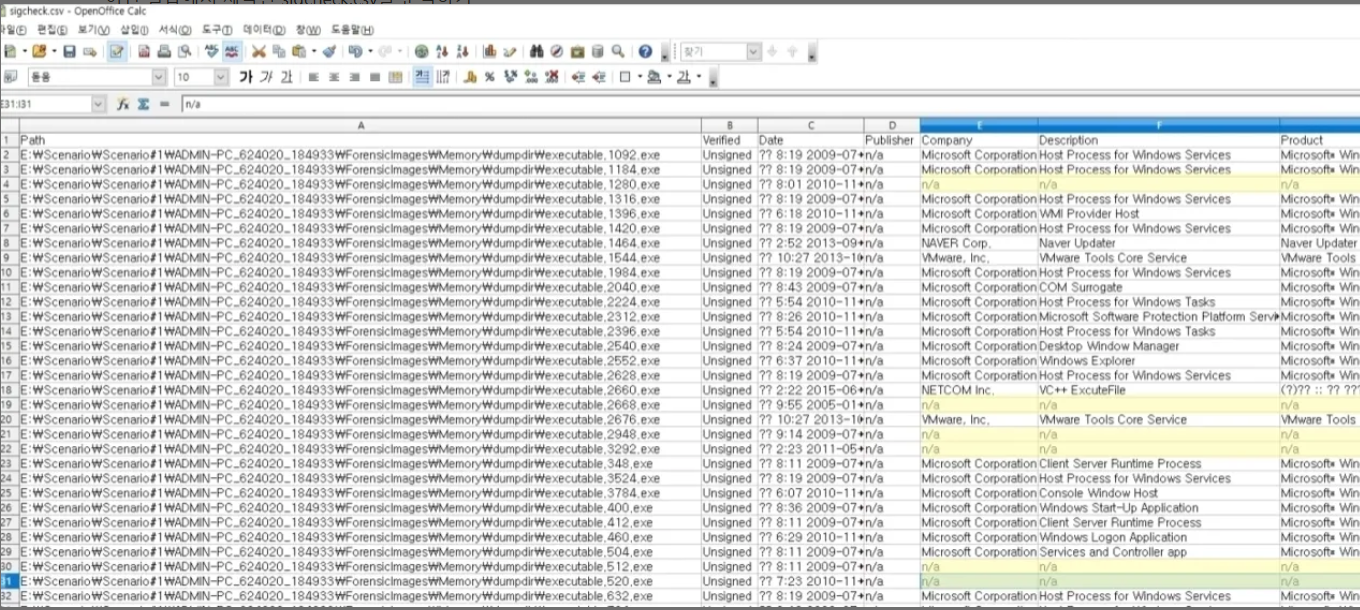Image resolution: width=1360 pixels, height=610 pixels.
Task: Select the column A header
Action: (360, 125)
